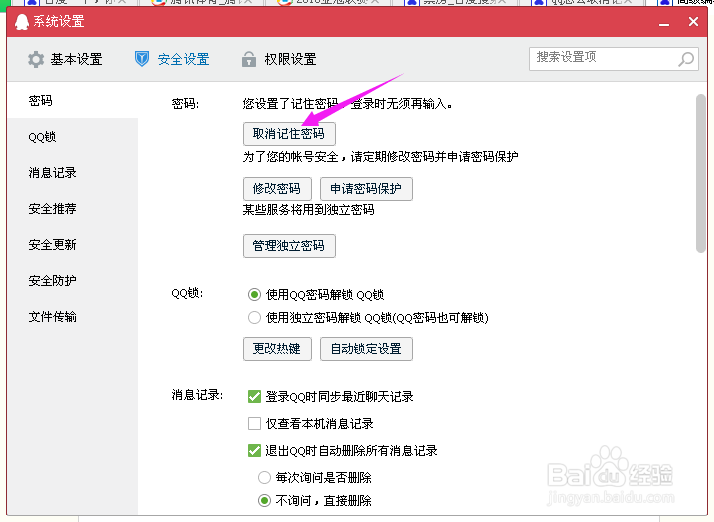Screen dimensions: 714x522
Task: Click the QQ penguin icon in title bar
Action: click(x=21, y=21)
